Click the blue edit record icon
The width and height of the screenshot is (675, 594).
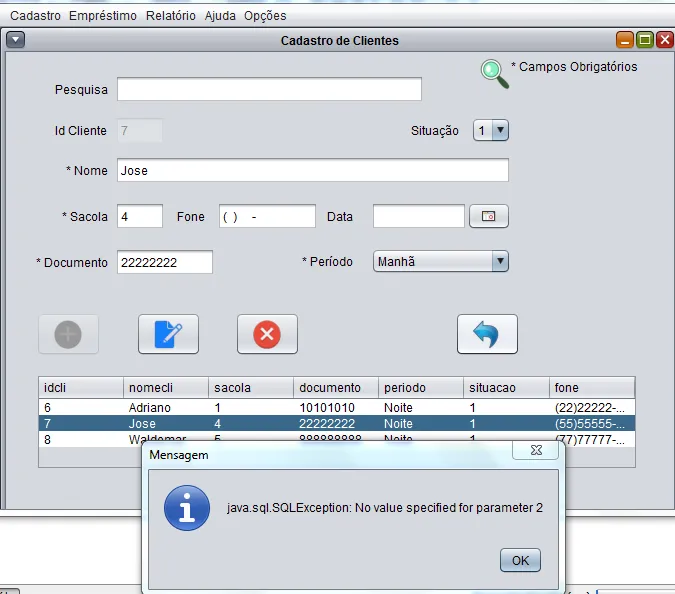click(x=168, y=334)
